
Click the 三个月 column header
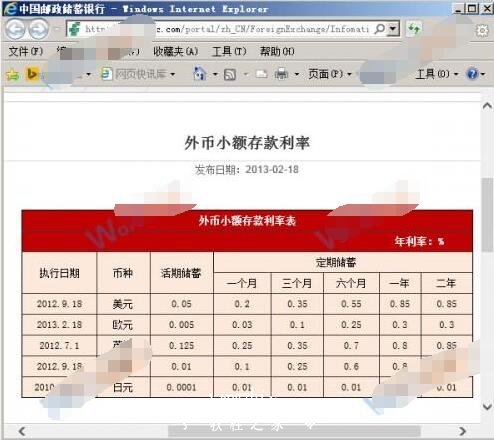point(297,283)
